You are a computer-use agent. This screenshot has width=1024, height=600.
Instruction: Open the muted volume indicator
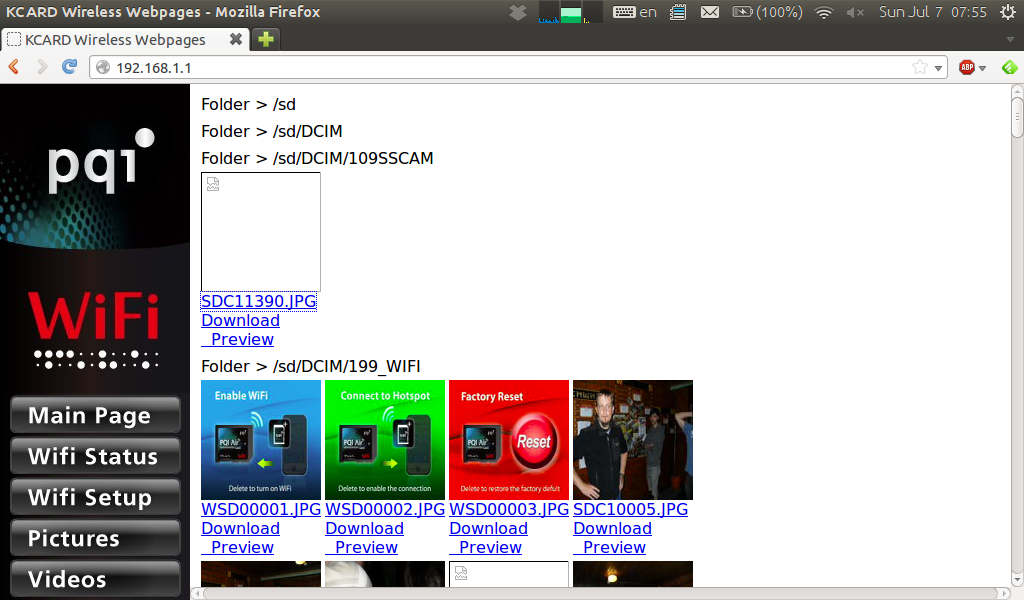(x=855, y=12)
